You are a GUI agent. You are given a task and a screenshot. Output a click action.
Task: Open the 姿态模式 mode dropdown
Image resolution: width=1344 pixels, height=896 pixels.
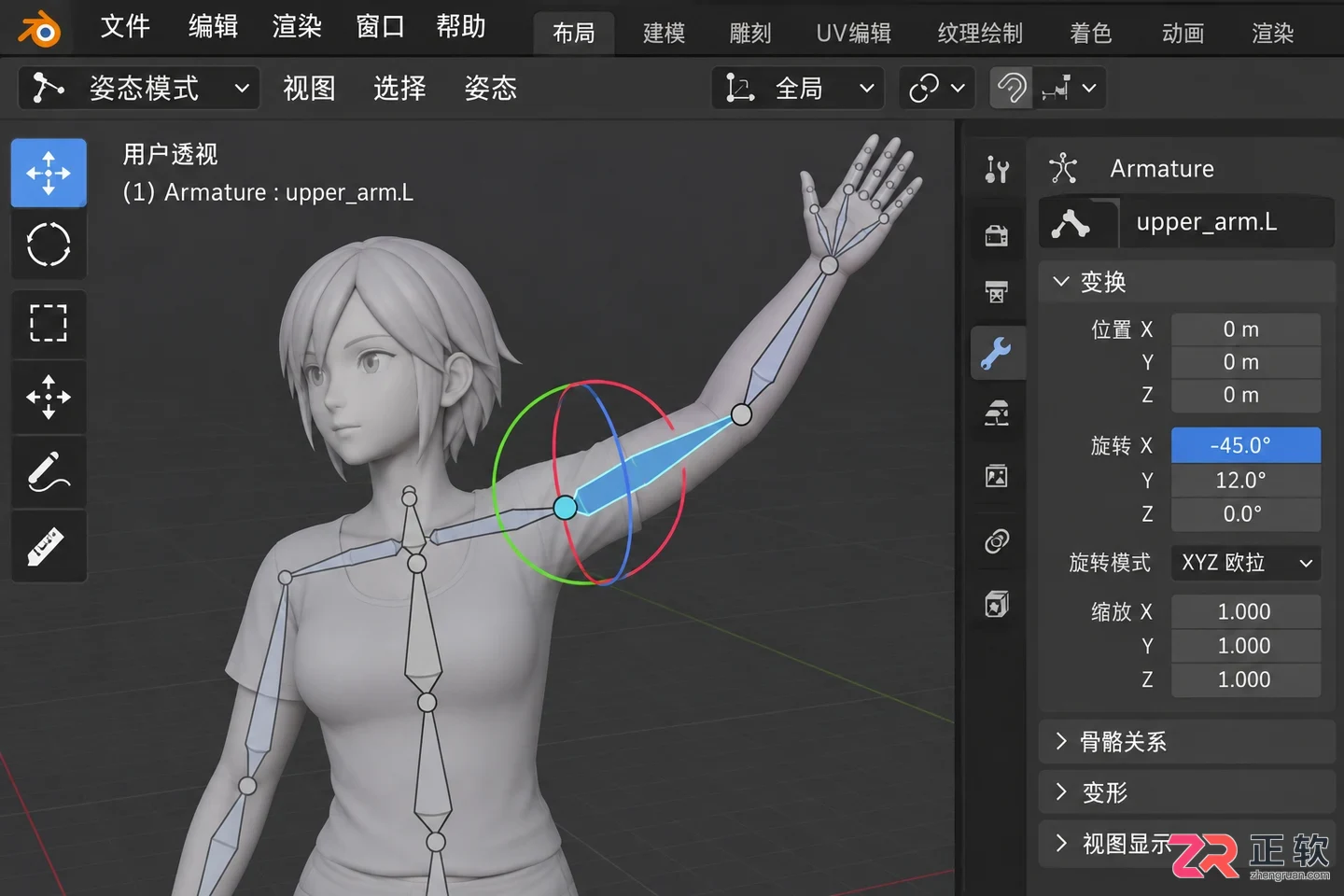coord(138,88)
